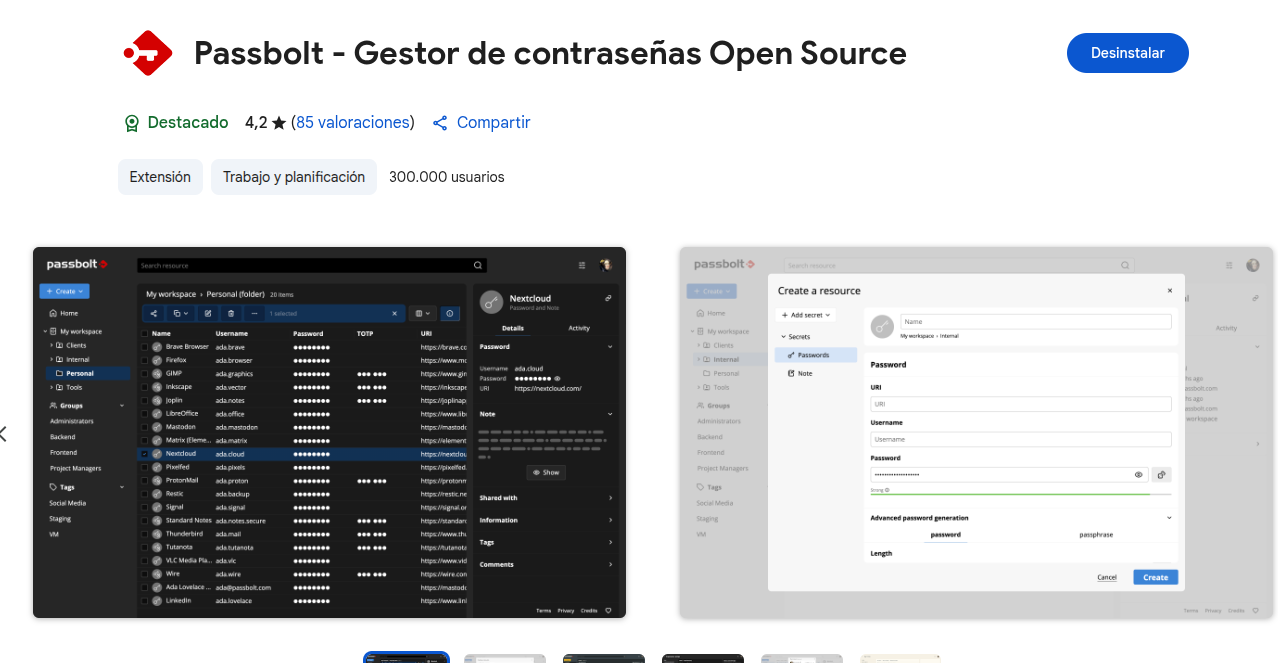Tick the GIMP row checkbox
The image size is (1278, 663).
145,373
